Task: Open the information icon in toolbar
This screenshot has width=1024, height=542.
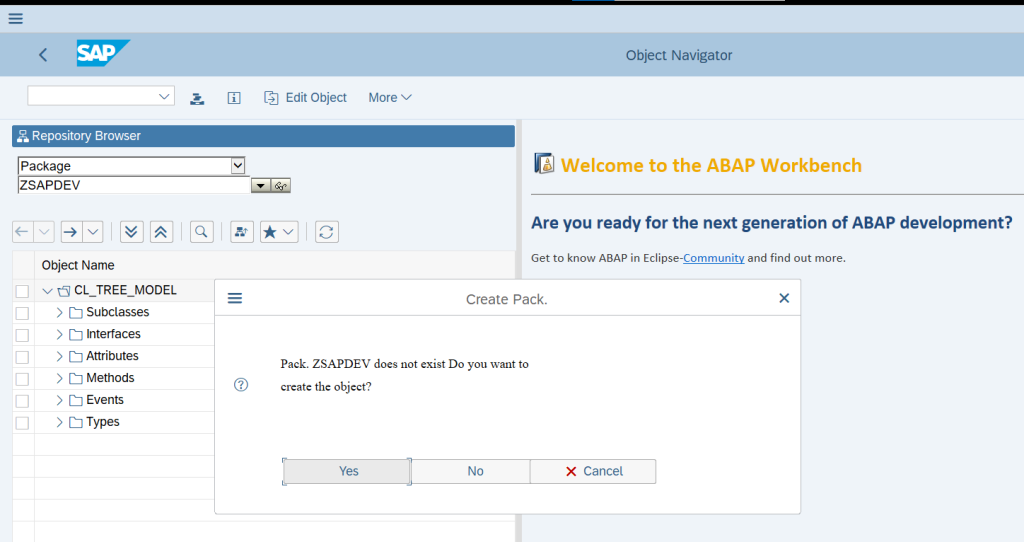Action: pyautogui.click(x=234, y=98)
